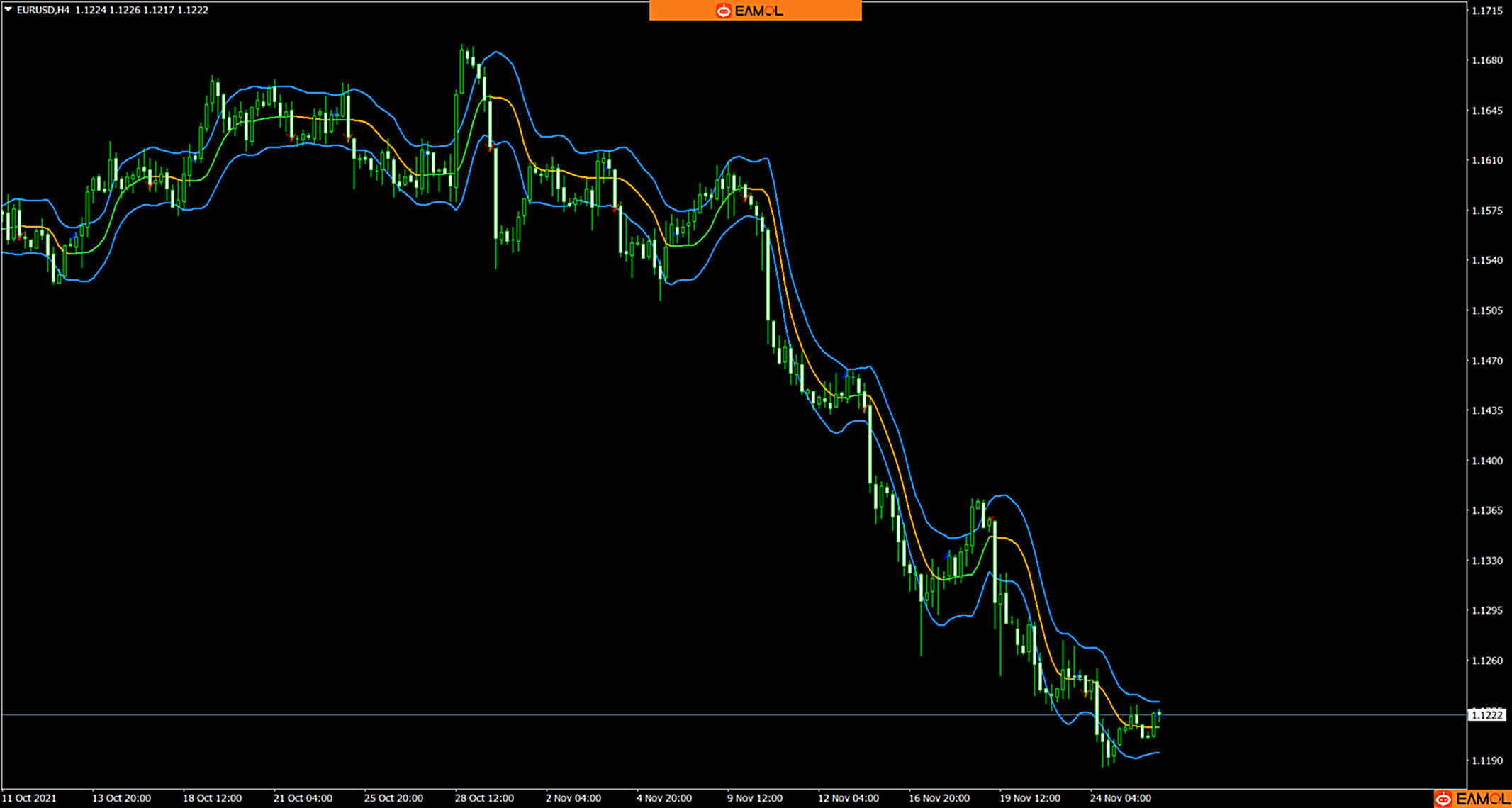
Task: Click the 9 Nov 12:00 time label
Action: pos(754,798)
